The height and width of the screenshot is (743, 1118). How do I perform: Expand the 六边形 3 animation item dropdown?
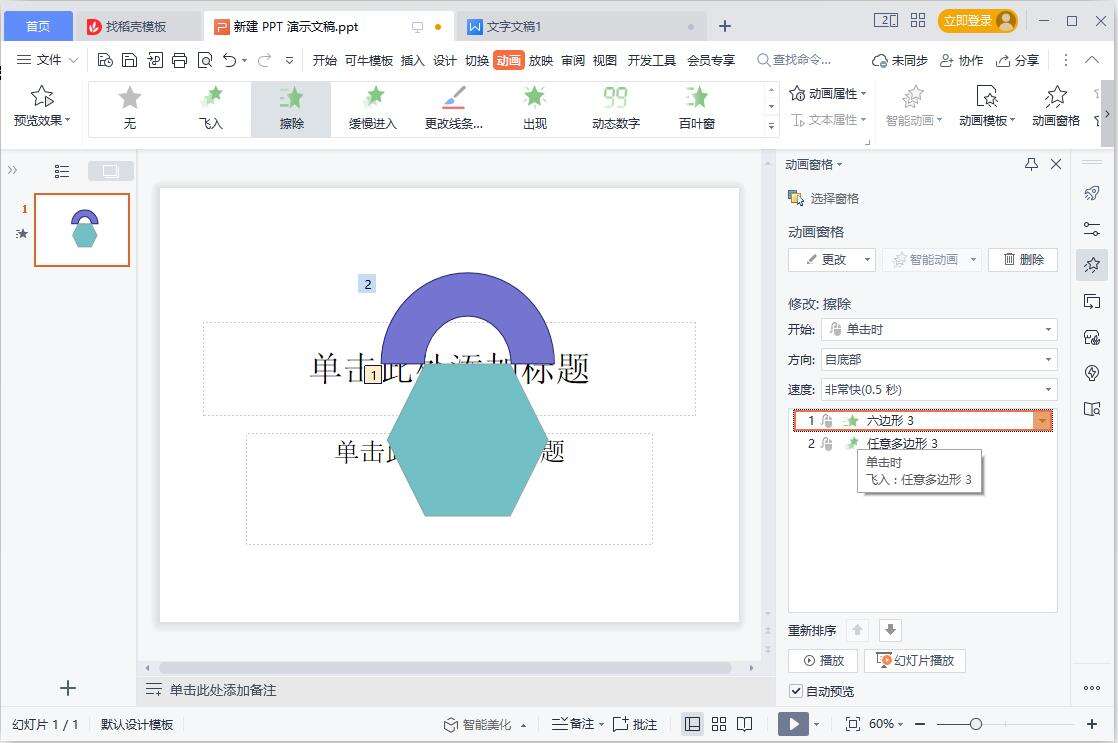[x=1042, y=421]
